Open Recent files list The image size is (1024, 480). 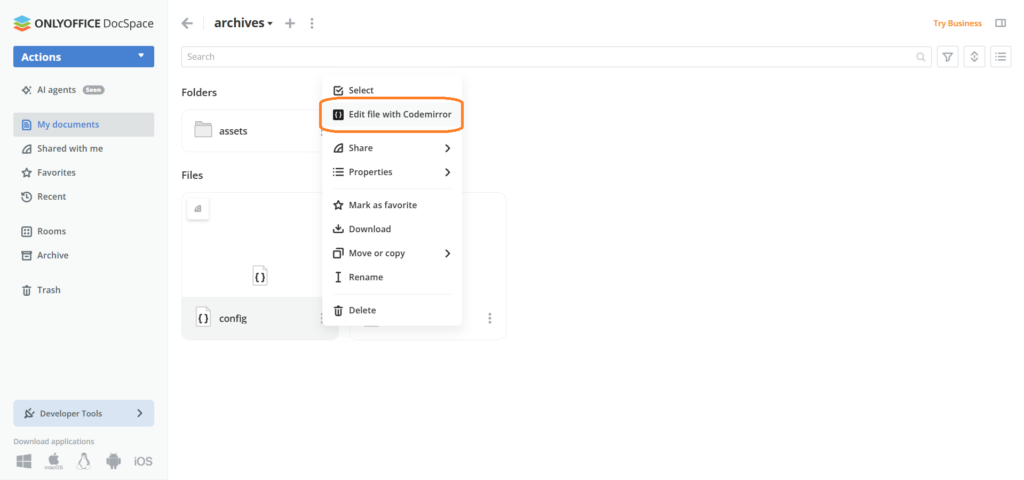point(52,197)
